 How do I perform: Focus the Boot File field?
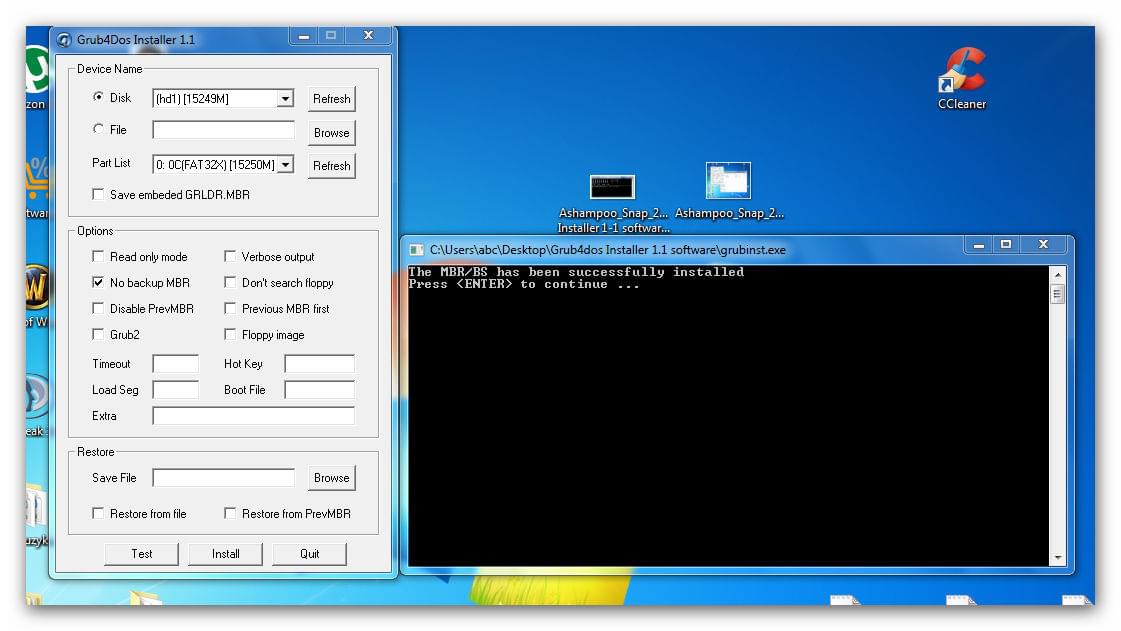(320, 389)
